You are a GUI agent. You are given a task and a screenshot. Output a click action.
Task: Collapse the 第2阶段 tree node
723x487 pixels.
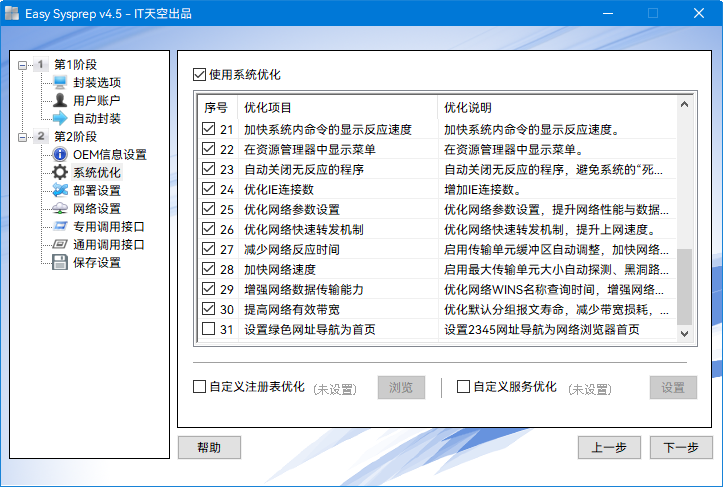click(21, 137)
